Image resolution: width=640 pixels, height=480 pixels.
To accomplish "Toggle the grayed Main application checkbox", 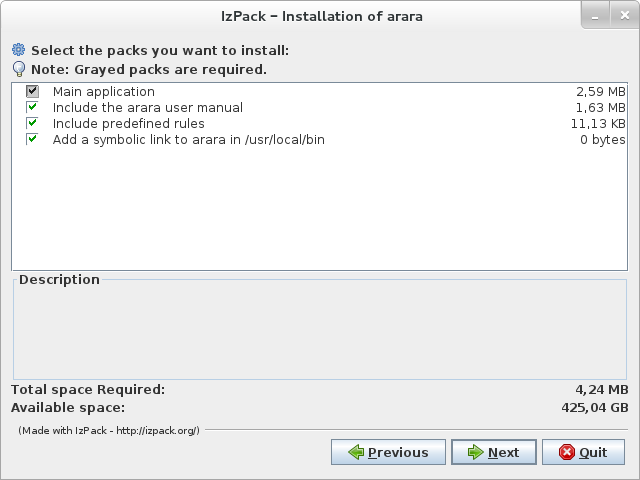I will coord(32,92).
